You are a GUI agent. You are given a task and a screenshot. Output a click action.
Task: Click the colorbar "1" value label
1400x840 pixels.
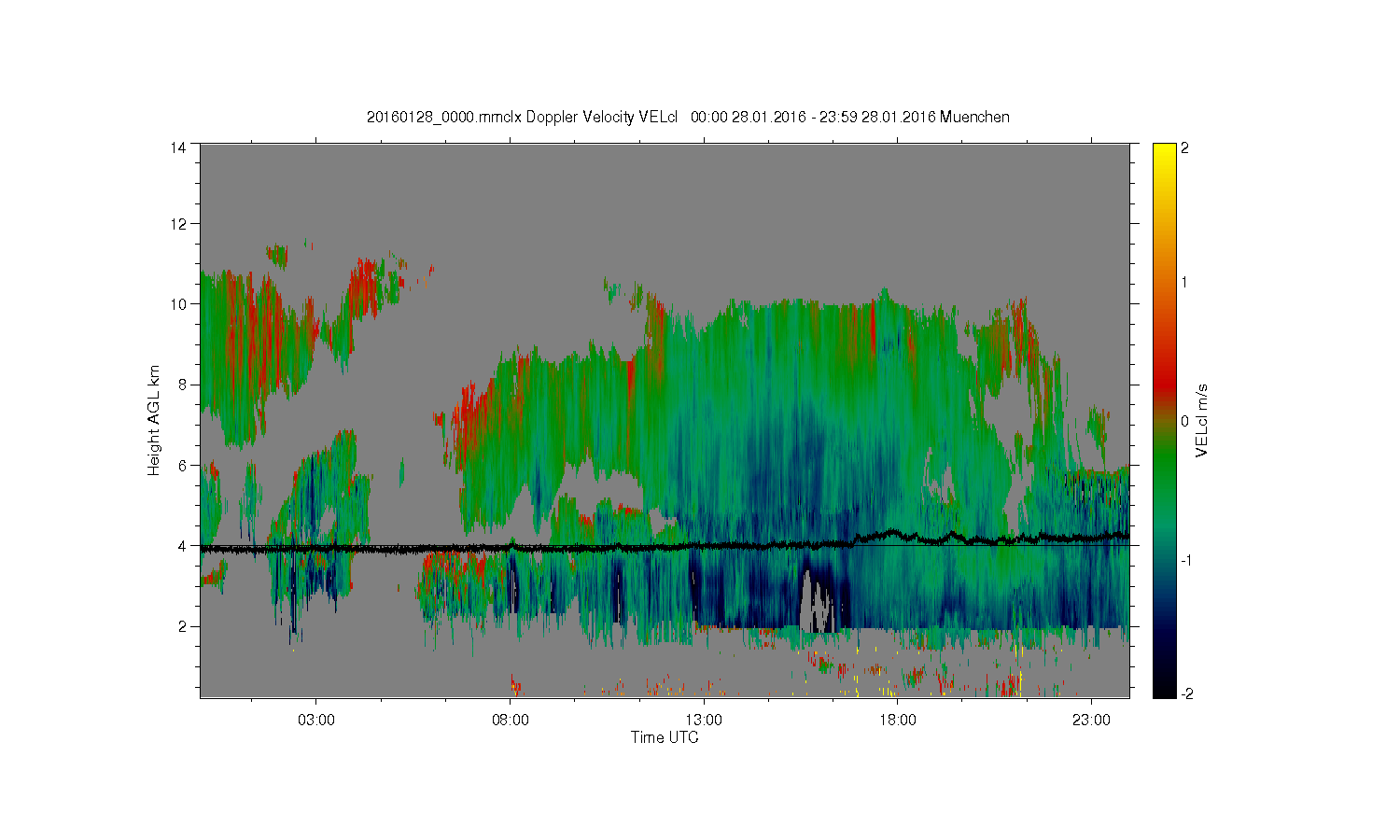point(1185,283)
